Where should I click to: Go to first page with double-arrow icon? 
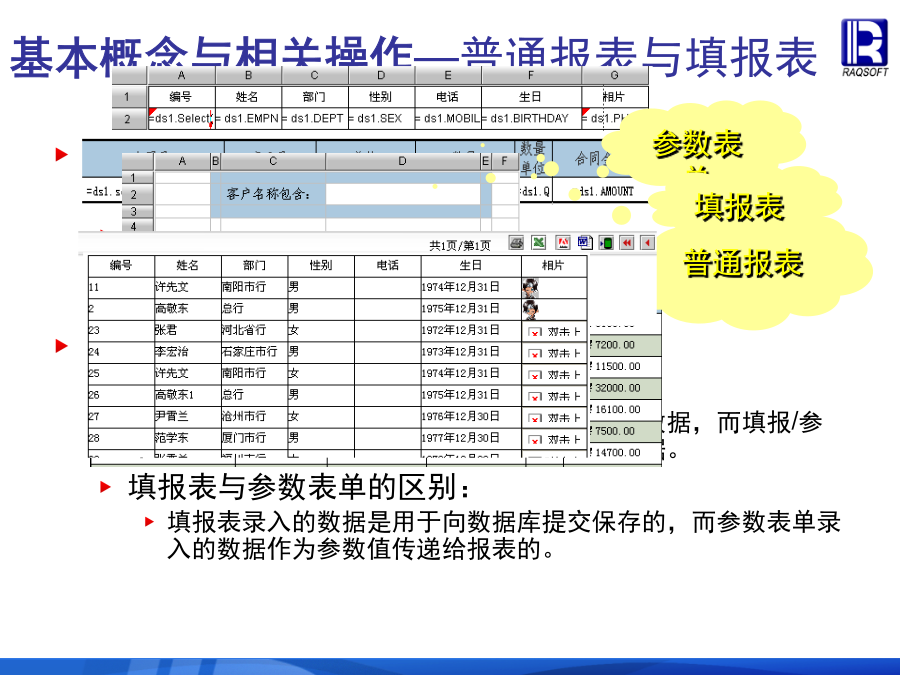click(627, 243)
